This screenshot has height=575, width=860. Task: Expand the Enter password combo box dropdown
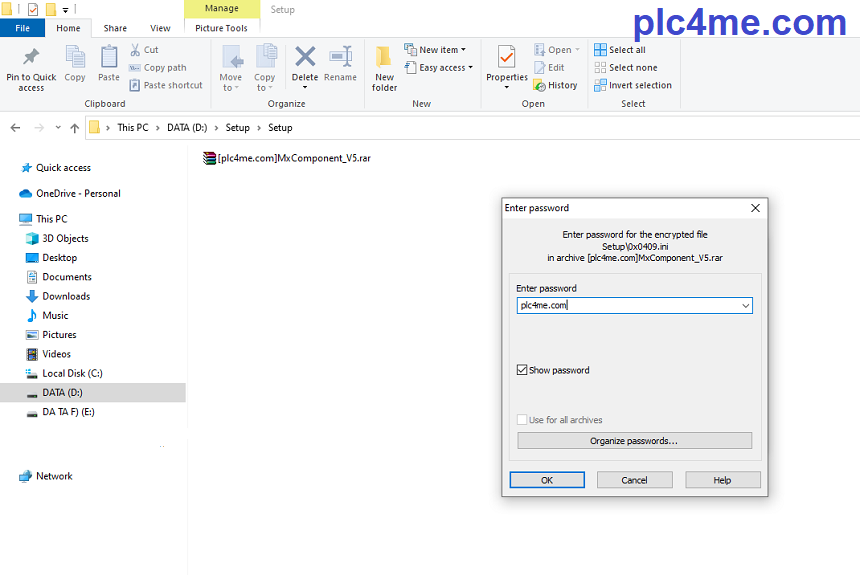pos(745,306)
